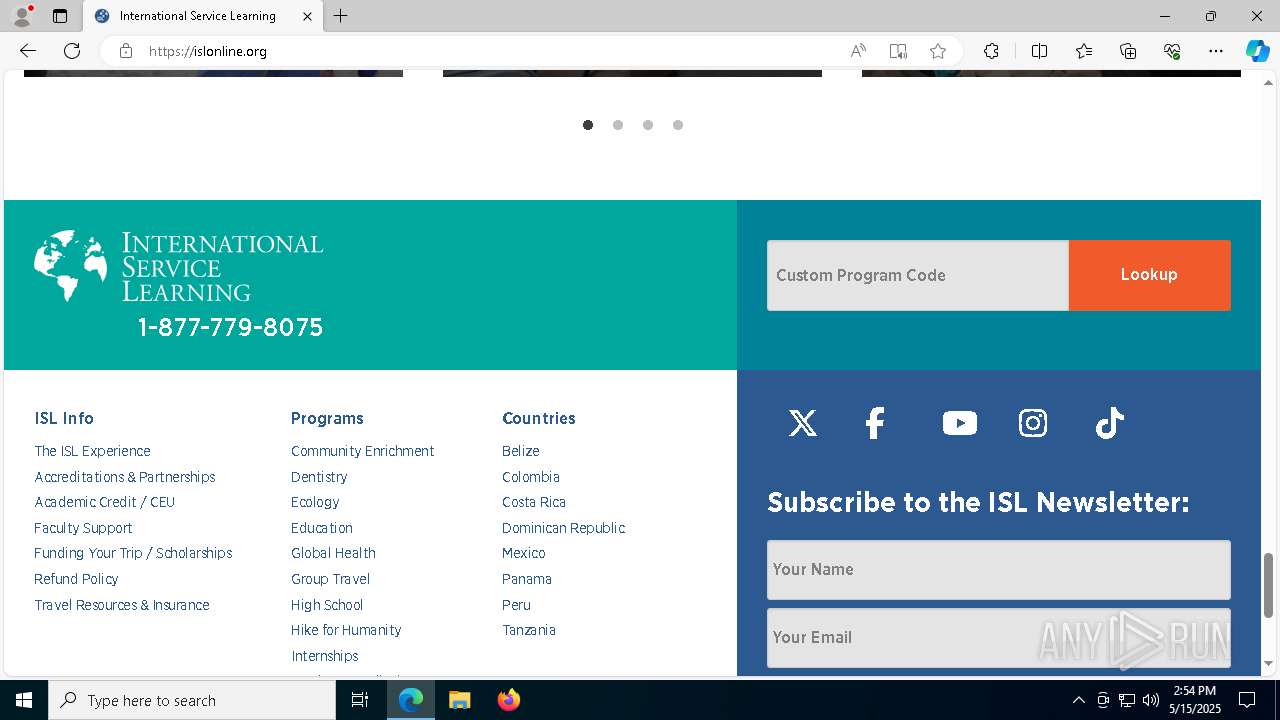This screenshot has height=720, width=1280.
Task: View site information lock icon
Action: click(126, 51)
